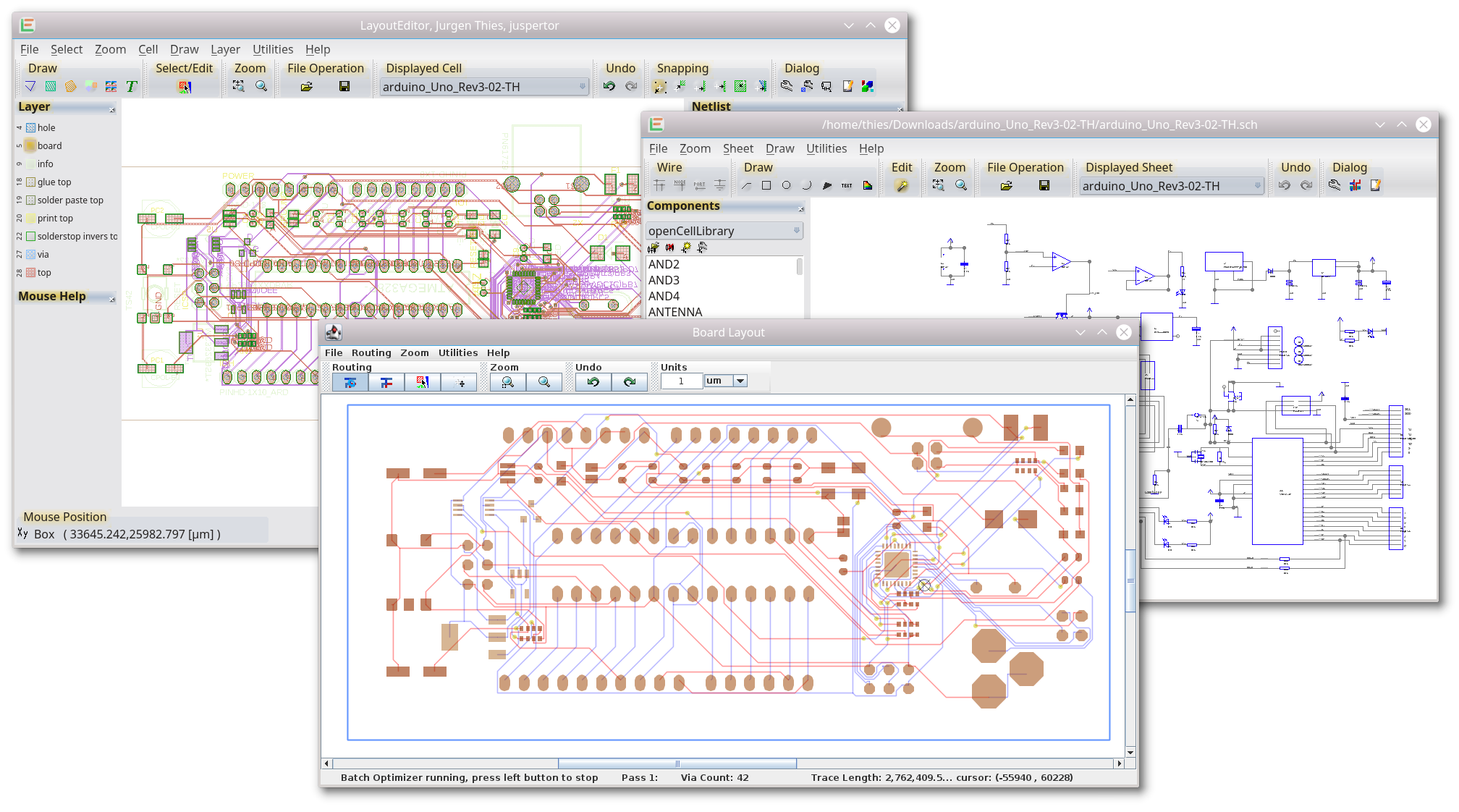Select the Add Wire tool in schematic editor
1459x812 pixels.
(660, 186)
